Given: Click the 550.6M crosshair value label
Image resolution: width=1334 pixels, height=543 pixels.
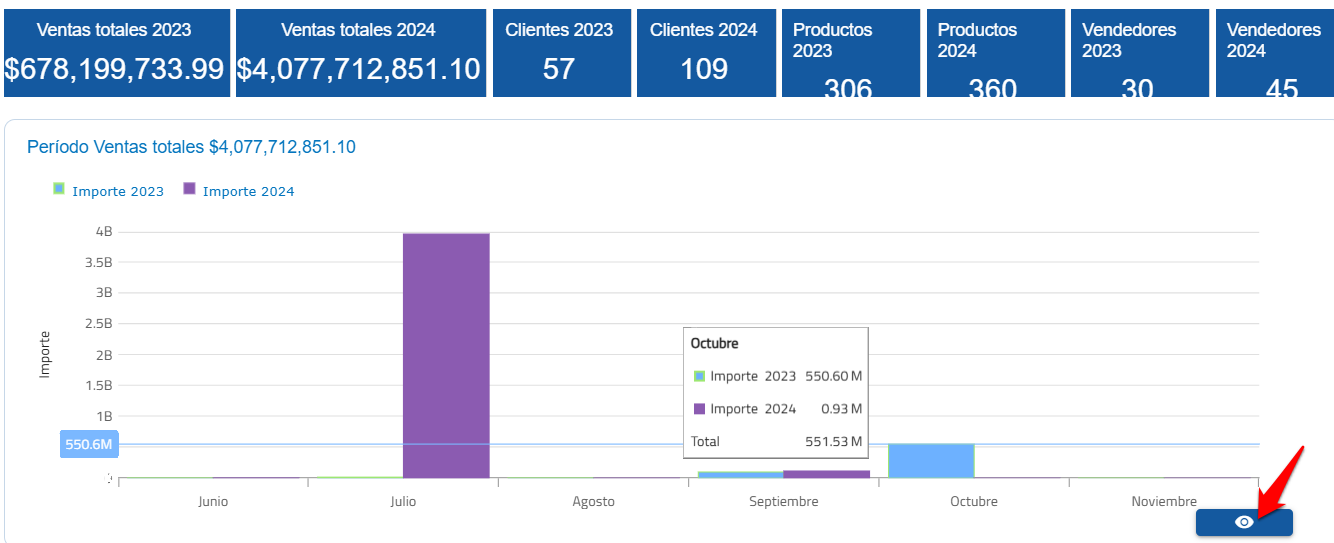Looking at the screenshot, I should pyautogui.click(x=89, y=444).
